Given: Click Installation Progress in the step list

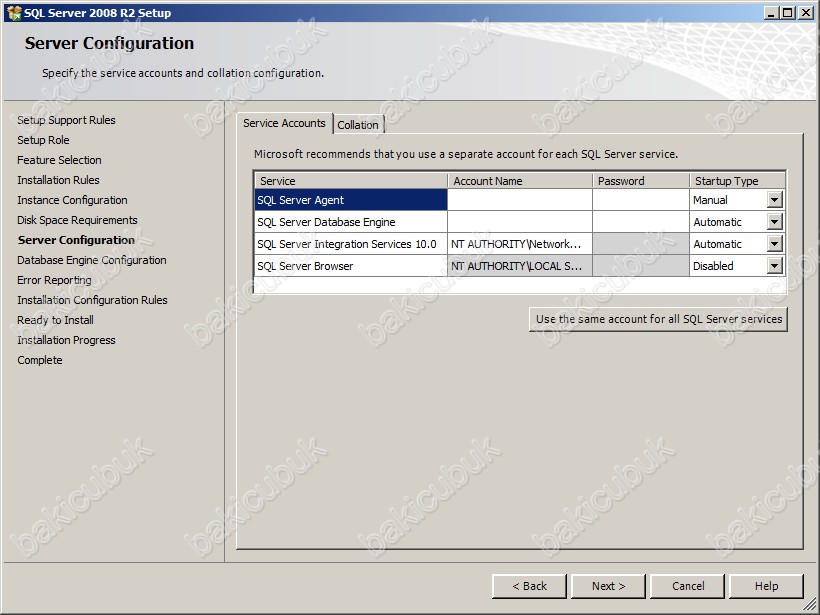Looking at the screenshot, I should 66,340.
